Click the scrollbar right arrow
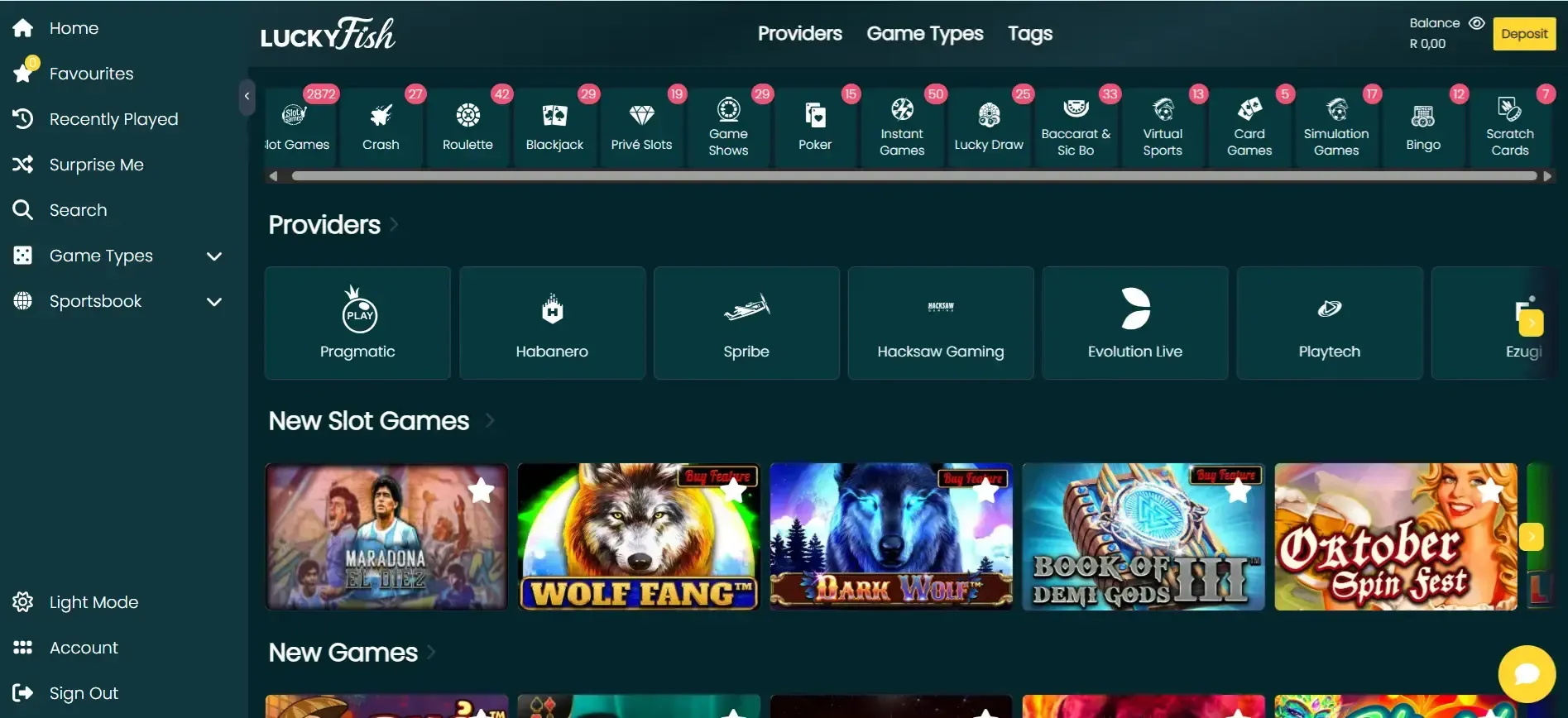The image size is (1568, 718). click(x=1547, y=176)
